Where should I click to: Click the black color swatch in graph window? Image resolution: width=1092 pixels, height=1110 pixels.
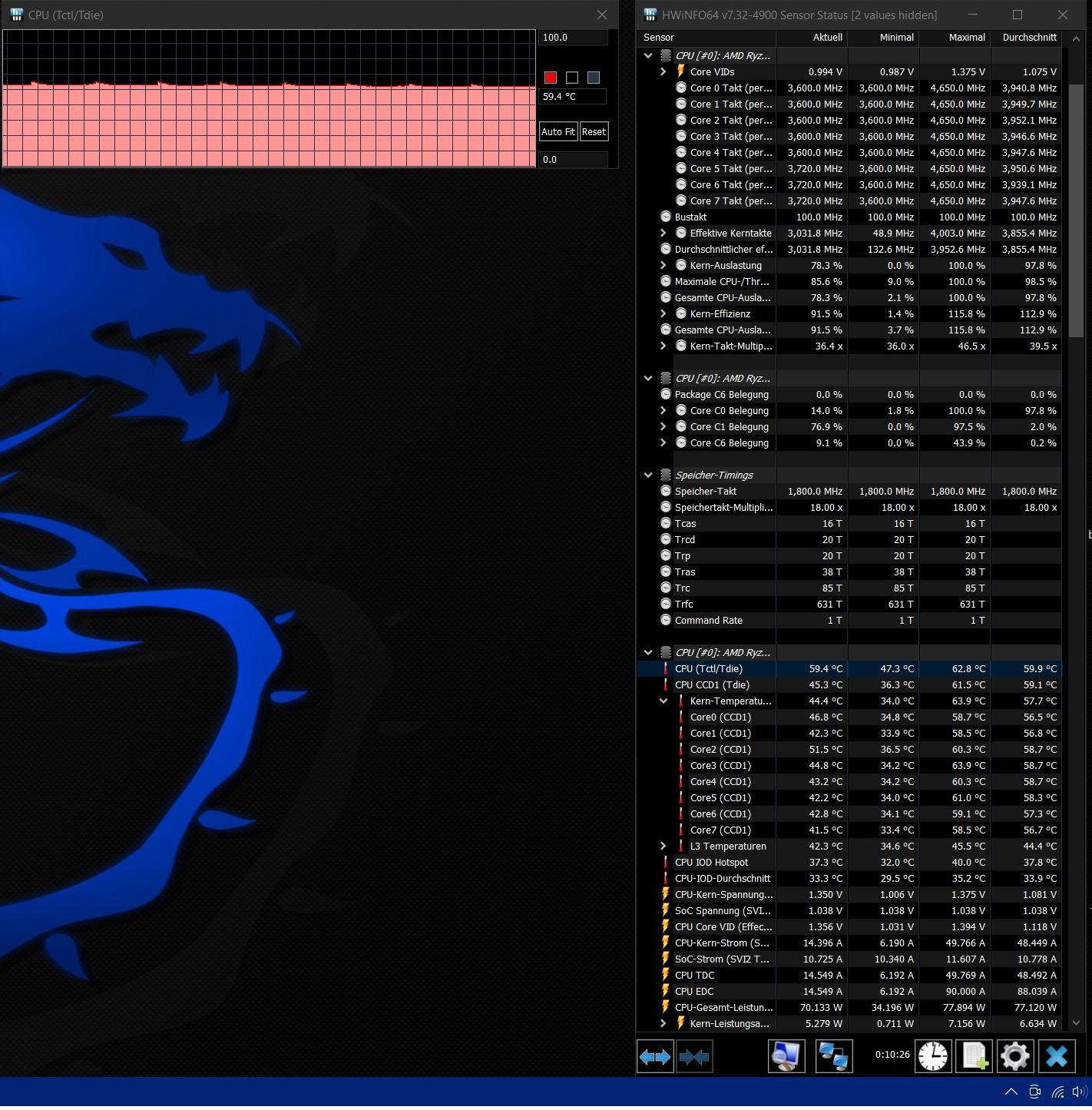[x=572, y=78]
